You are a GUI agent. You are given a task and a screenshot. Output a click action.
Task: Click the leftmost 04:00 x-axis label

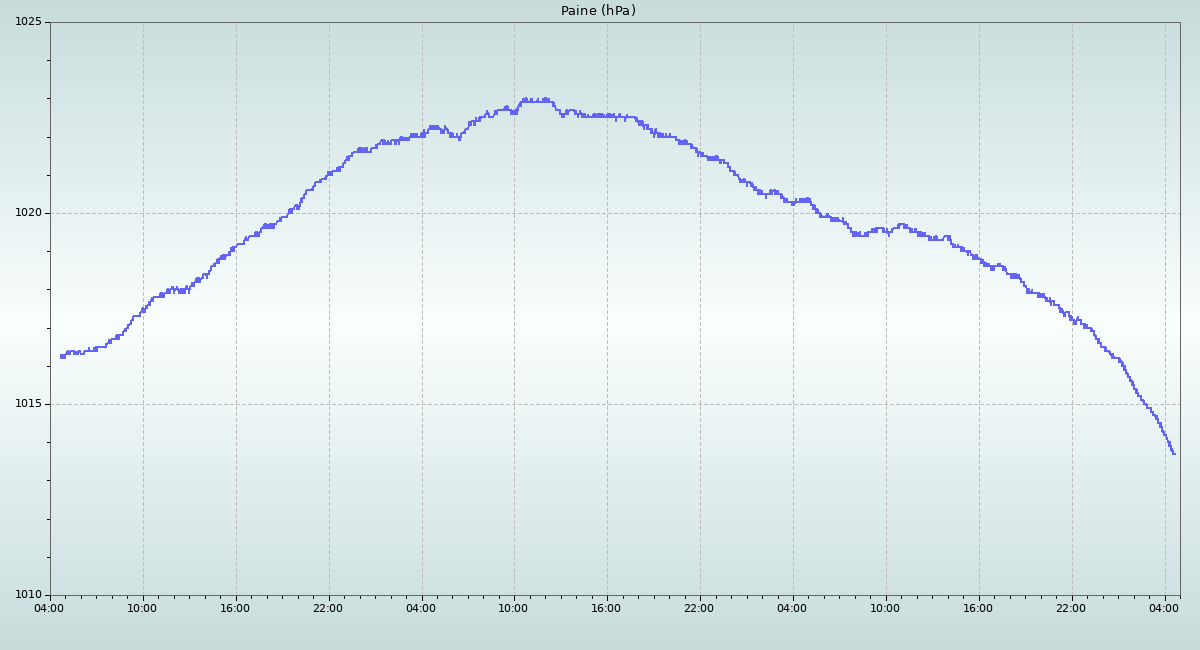[50, 607]
